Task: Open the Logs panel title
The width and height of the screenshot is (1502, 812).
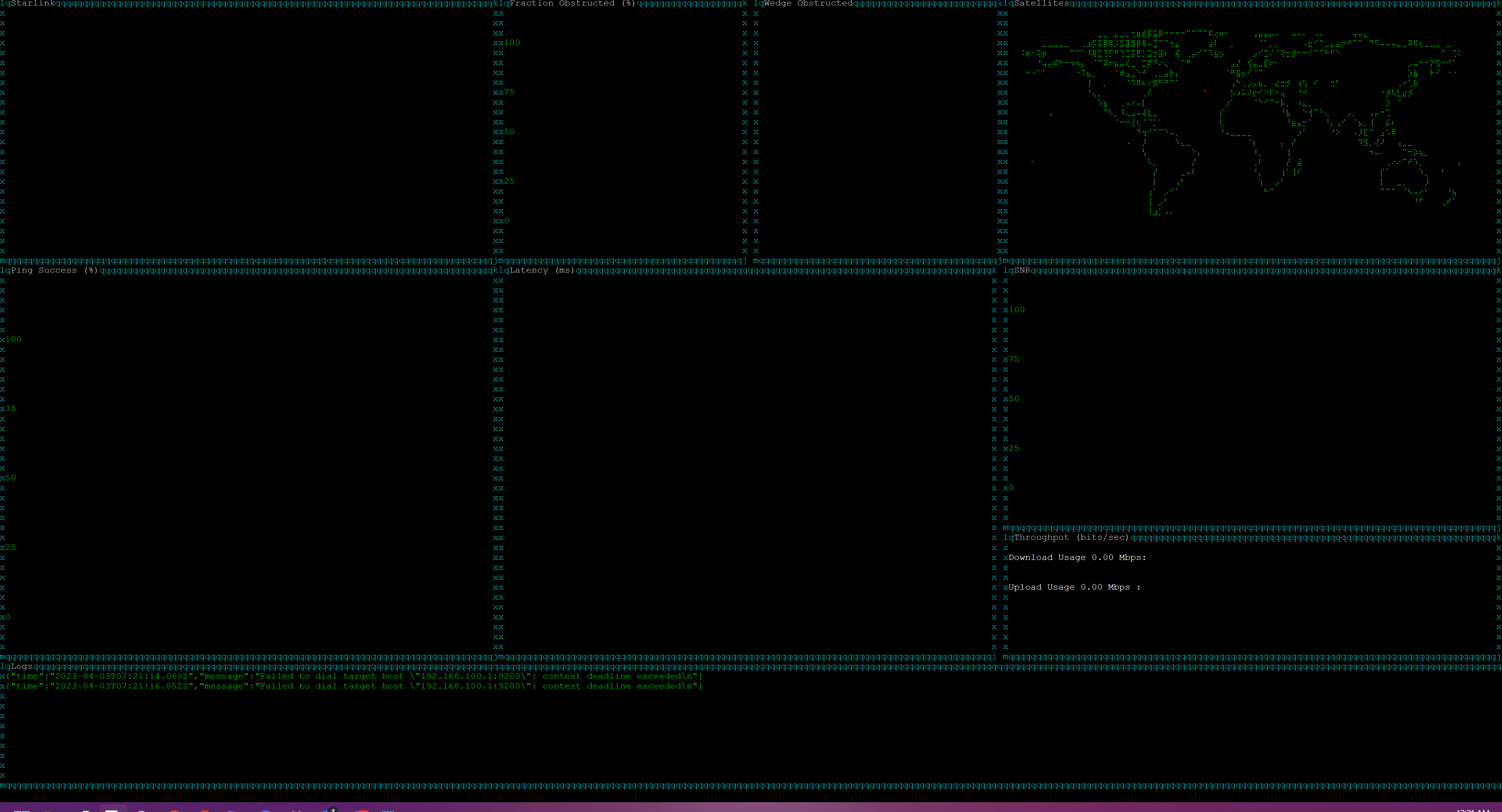Action: tap(22, 666)
